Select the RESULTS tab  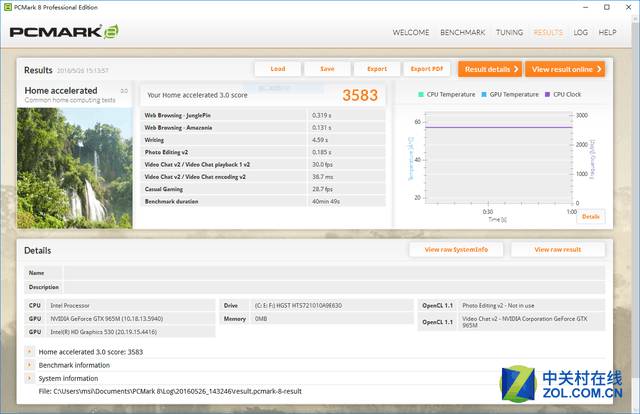click(548, 32)
